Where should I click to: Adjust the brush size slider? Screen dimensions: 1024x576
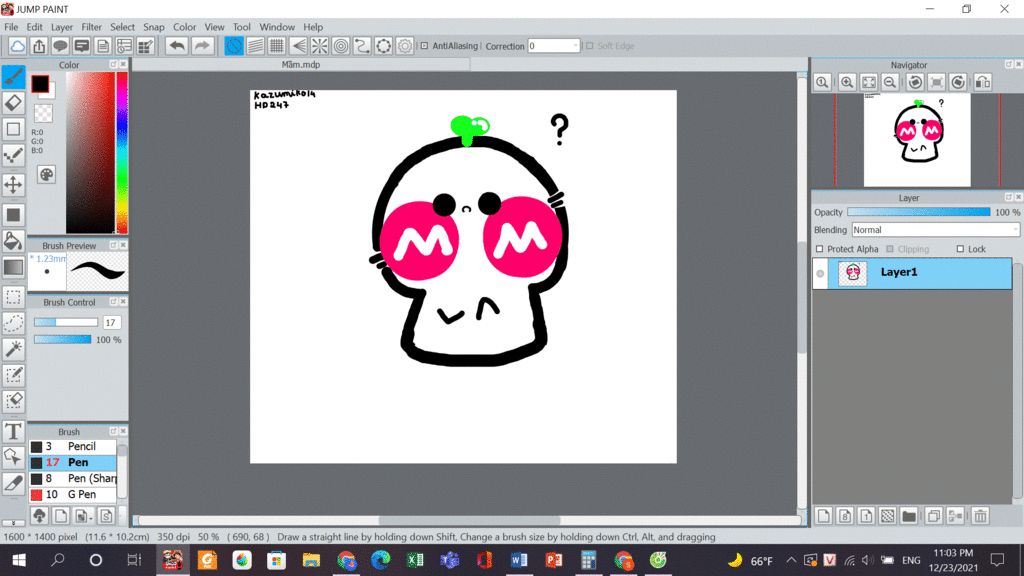[65, 323]
